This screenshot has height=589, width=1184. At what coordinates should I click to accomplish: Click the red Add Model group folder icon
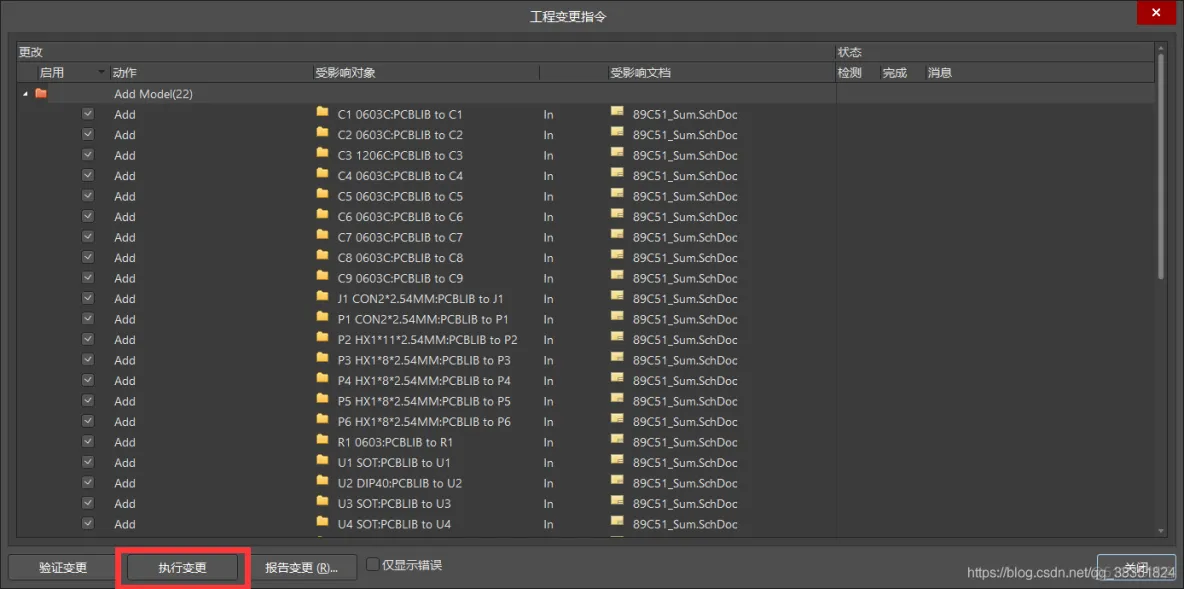pos(41,94)
